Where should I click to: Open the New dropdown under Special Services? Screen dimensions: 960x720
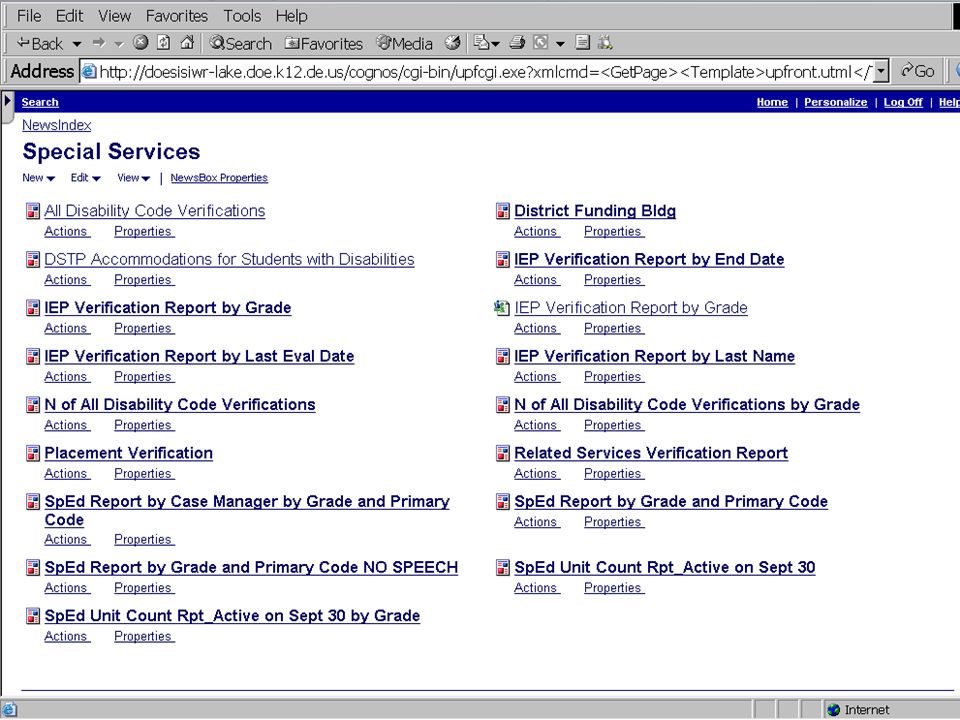(x=38, y=178)
